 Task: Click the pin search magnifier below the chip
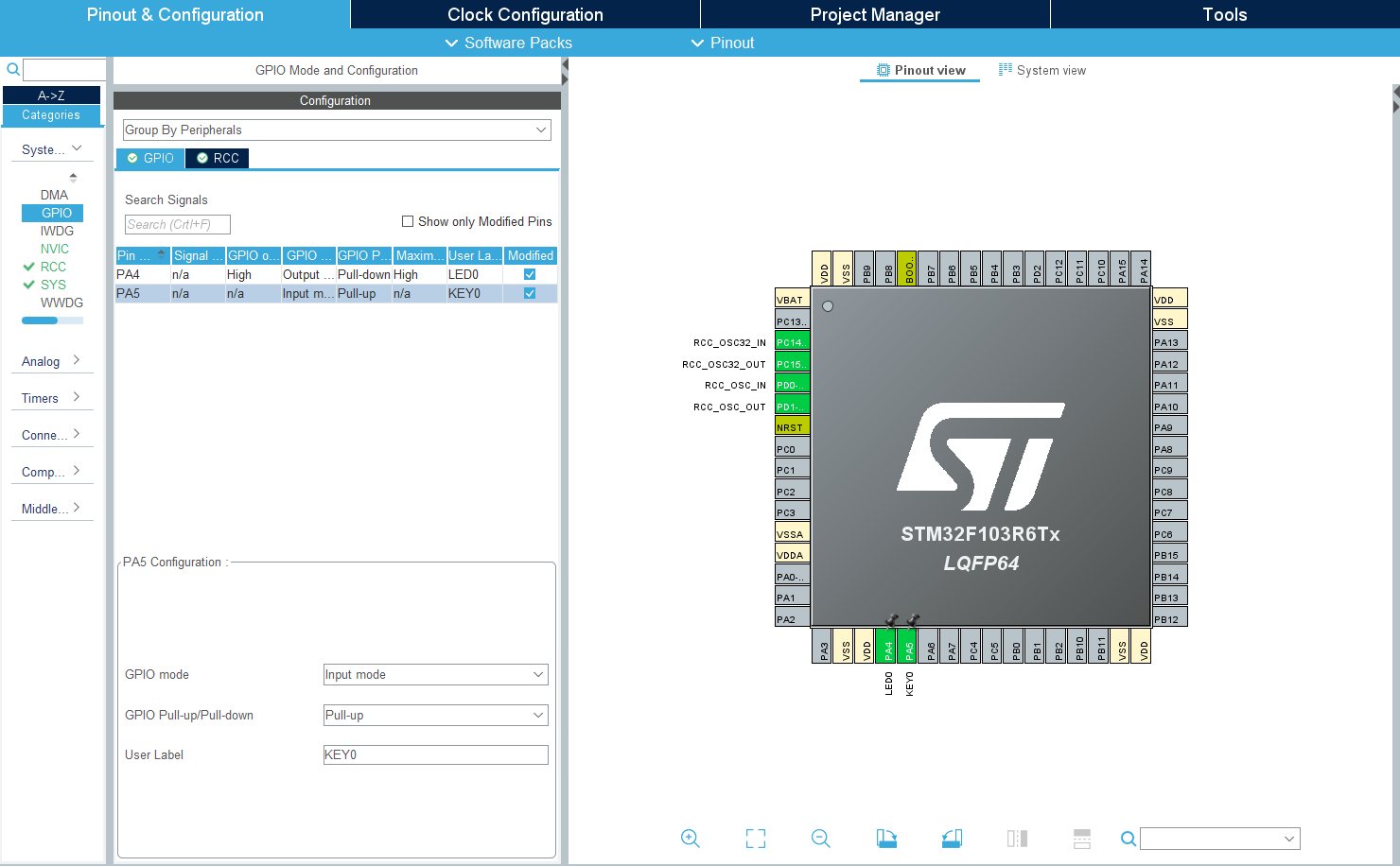[x=1128, y=838]
